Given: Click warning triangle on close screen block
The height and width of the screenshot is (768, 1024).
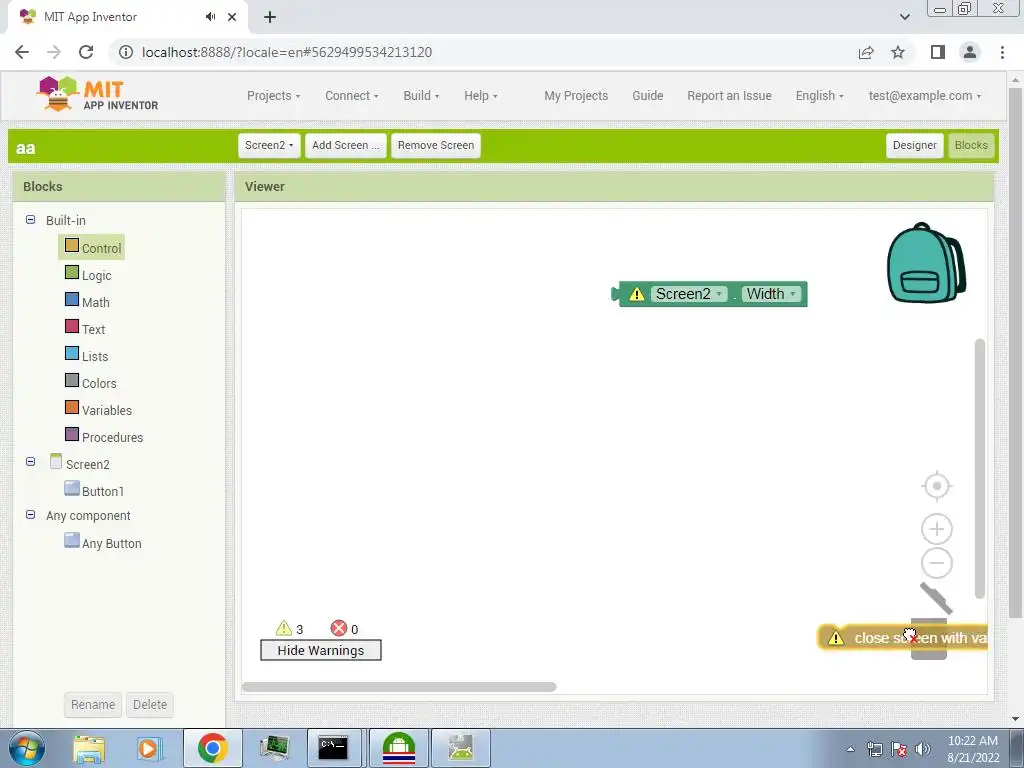Looking at the screenshot, I should tap(835, 638).
